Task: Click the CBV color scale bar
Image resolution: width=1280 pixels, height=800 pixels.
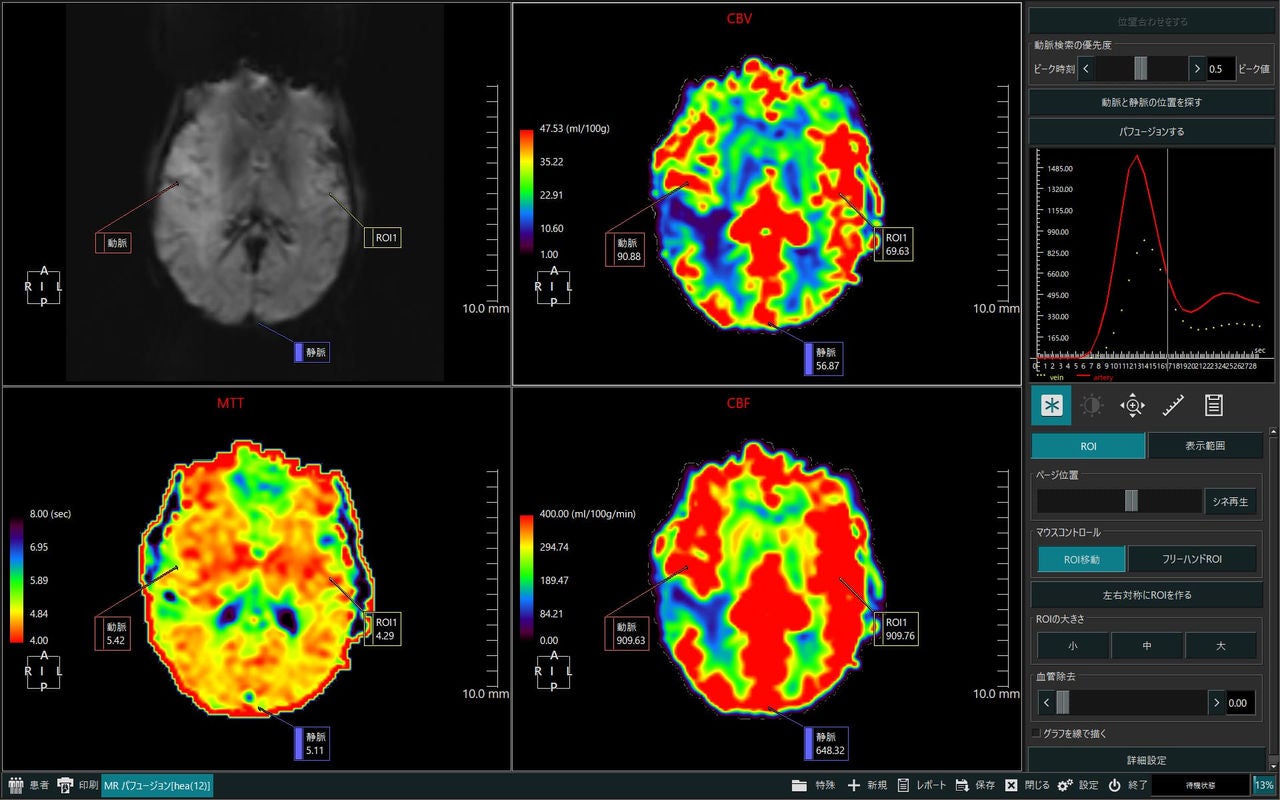Action: point(526,194)
